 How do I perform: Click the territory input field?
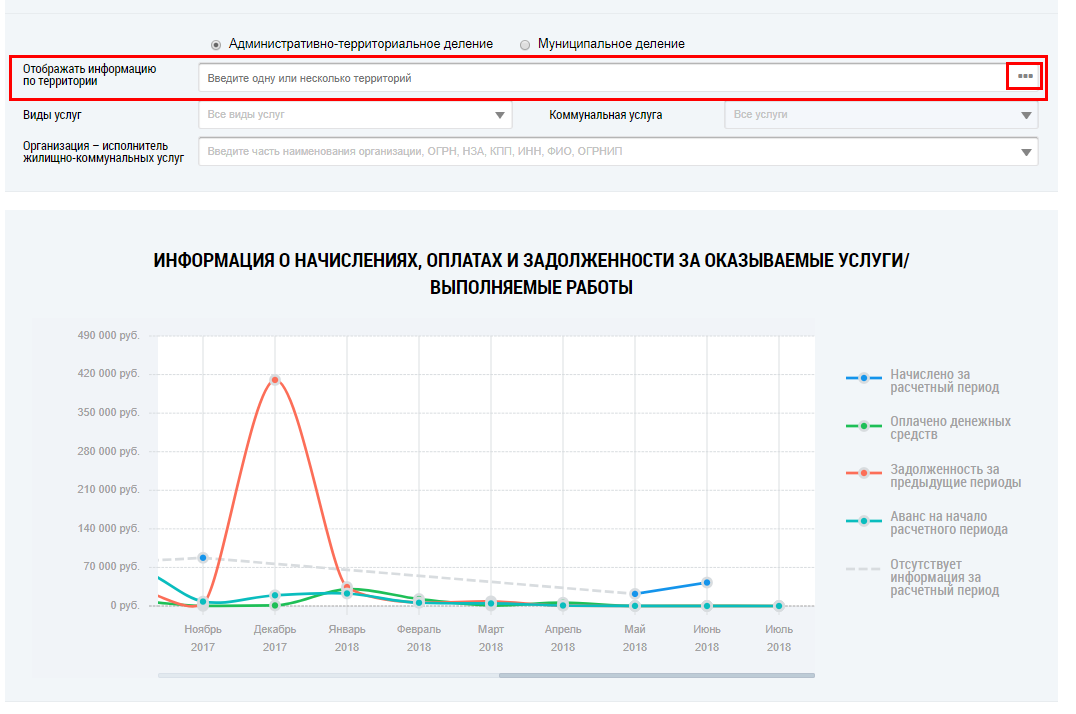point(600,77)
